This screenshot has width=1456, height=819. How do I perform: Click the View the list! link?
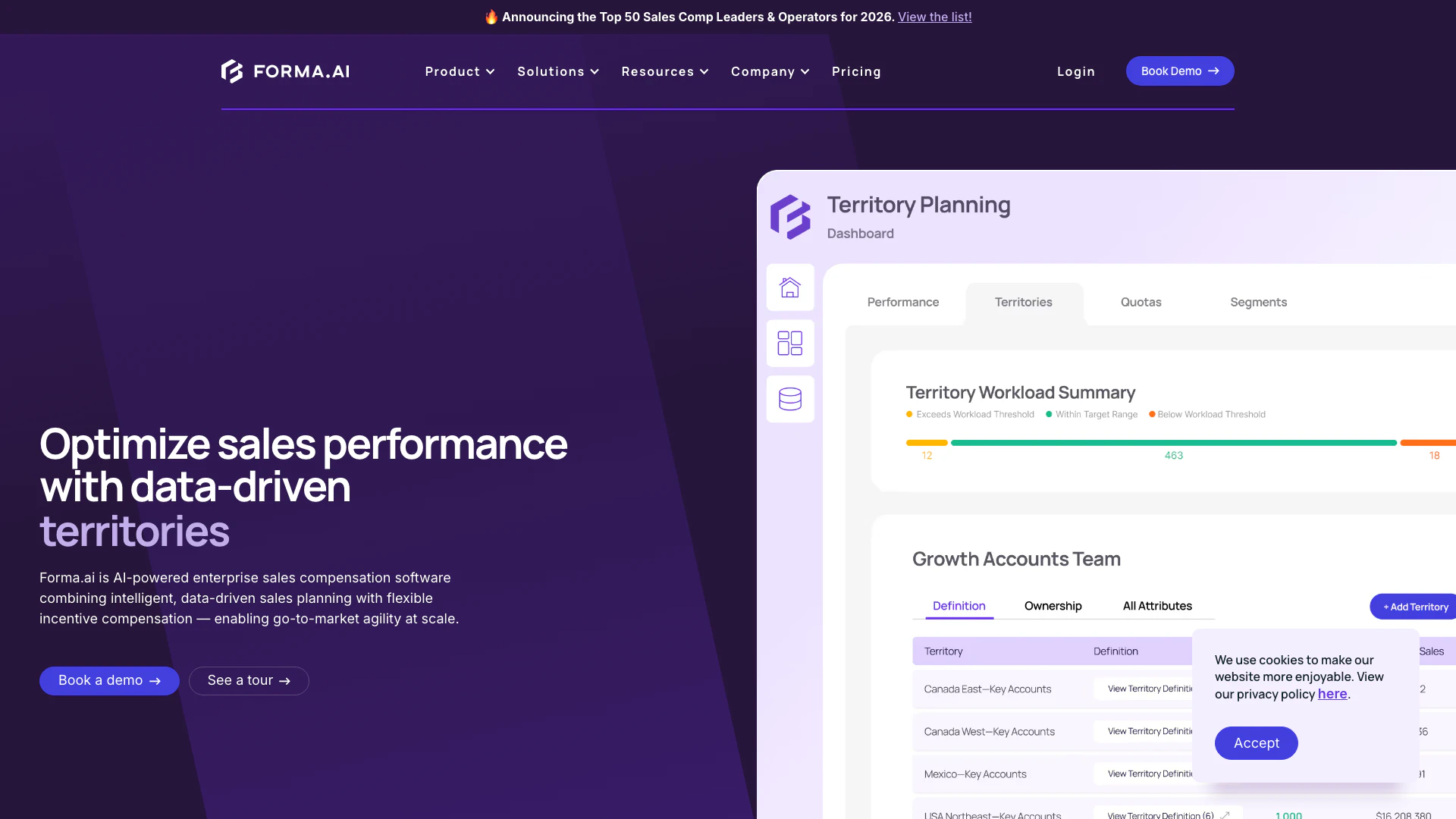934,17
